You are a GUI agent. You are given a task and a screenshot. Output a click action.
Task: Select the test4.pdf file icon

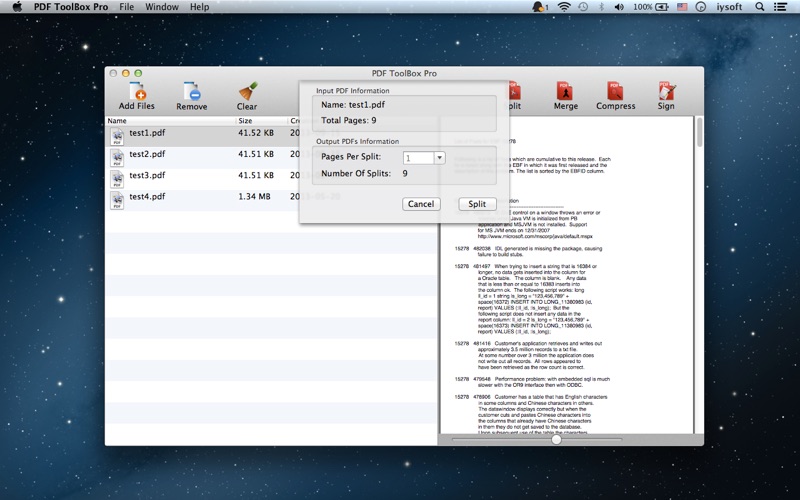coord(117,201)
